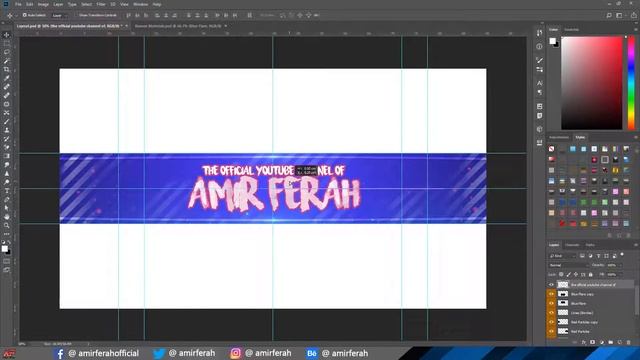Open the Edit Toolbar three-dots button

point(7,234)
